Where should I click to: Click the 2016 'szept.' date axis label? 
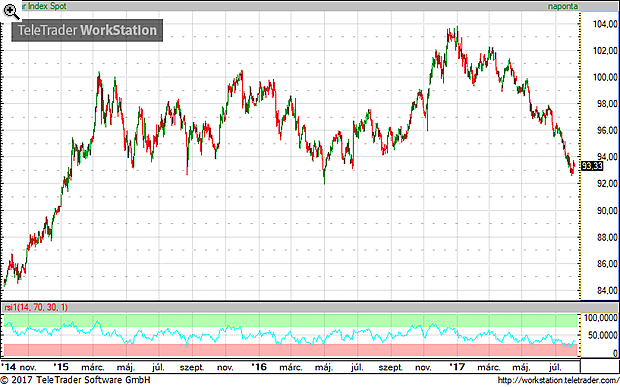[x=391, y=368]
